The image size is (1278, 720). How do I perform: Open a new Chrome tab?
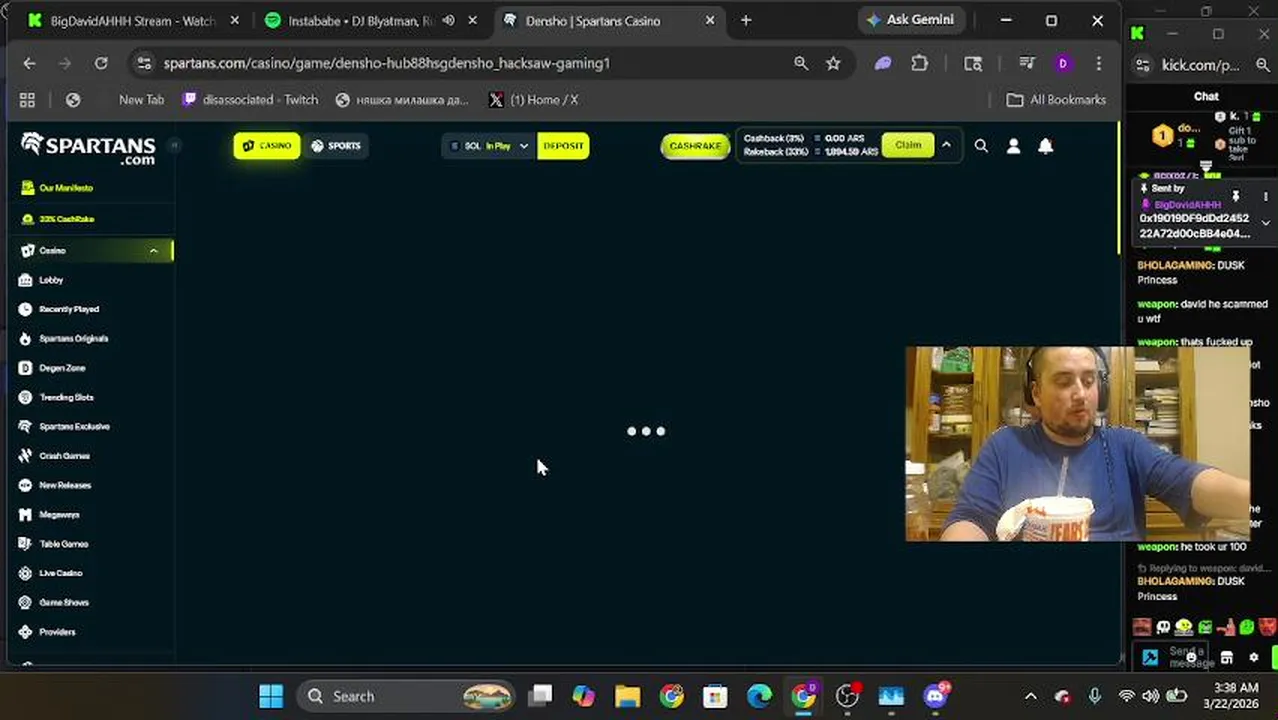pyautogui.click(x=746, y=20)
